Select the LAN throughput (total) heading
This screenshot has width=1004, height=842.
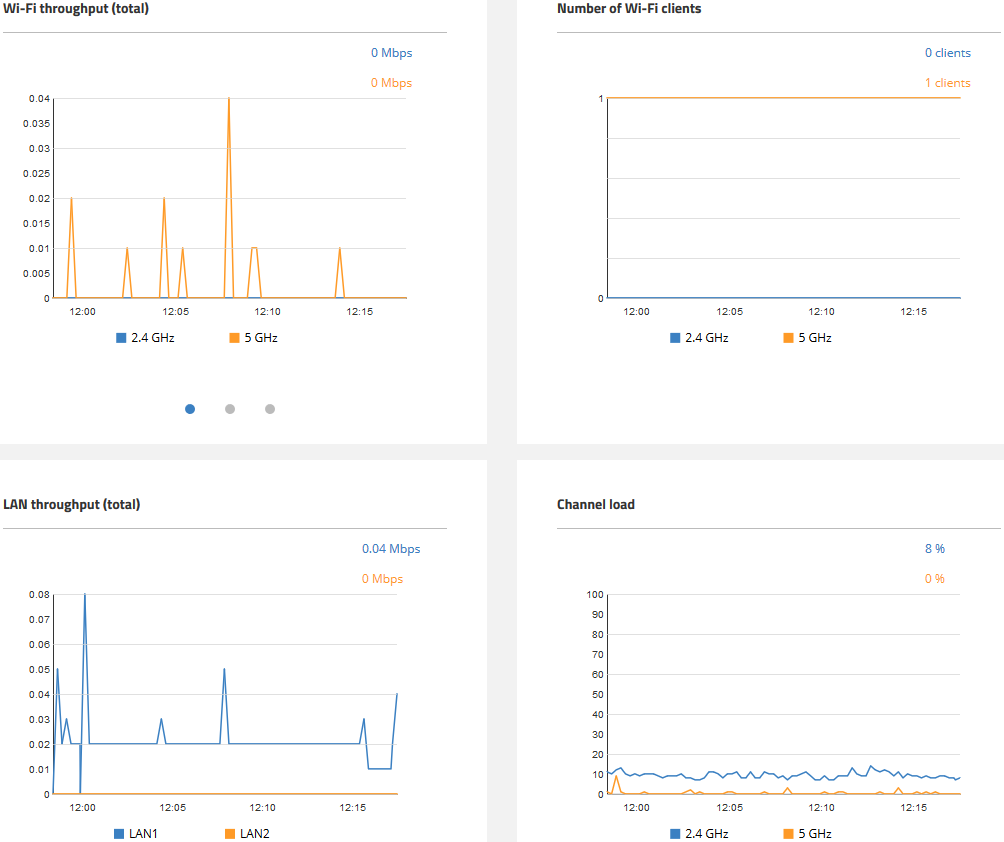pyautogui.click(x=72, y=505)
